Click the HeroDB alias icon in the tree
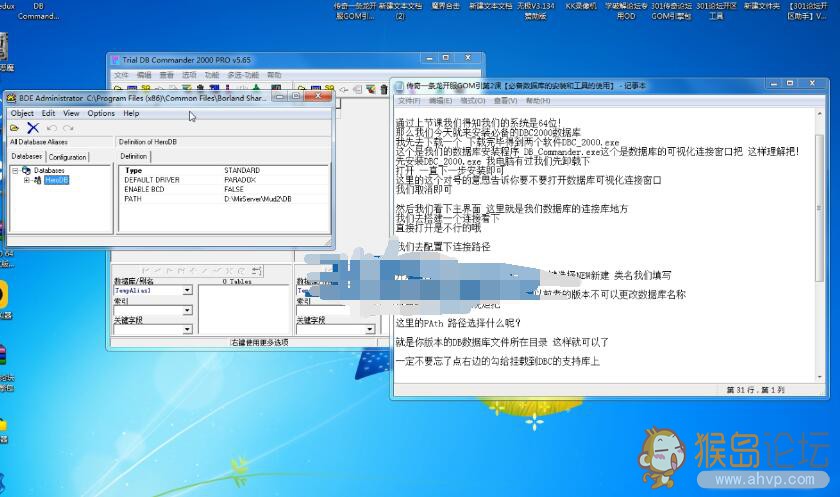 (x=37, y=180)
